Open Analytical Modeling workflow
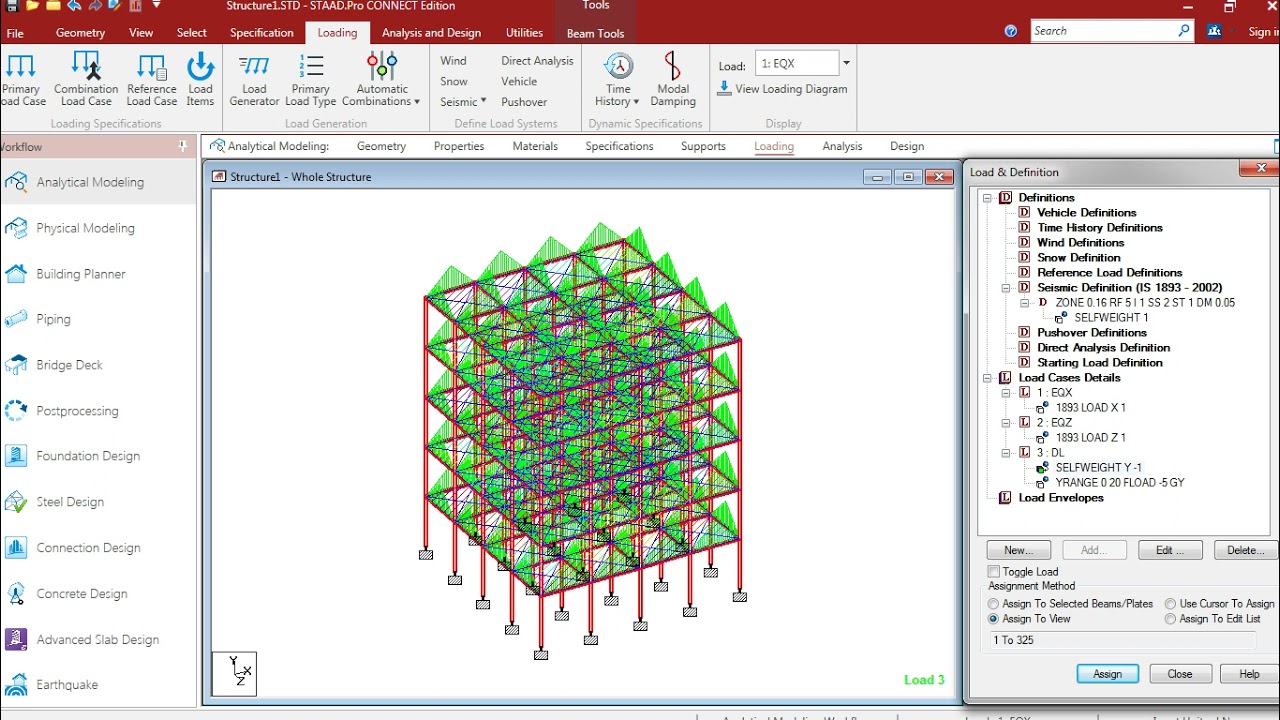The image size is (1280, 720). coord(99,182)
